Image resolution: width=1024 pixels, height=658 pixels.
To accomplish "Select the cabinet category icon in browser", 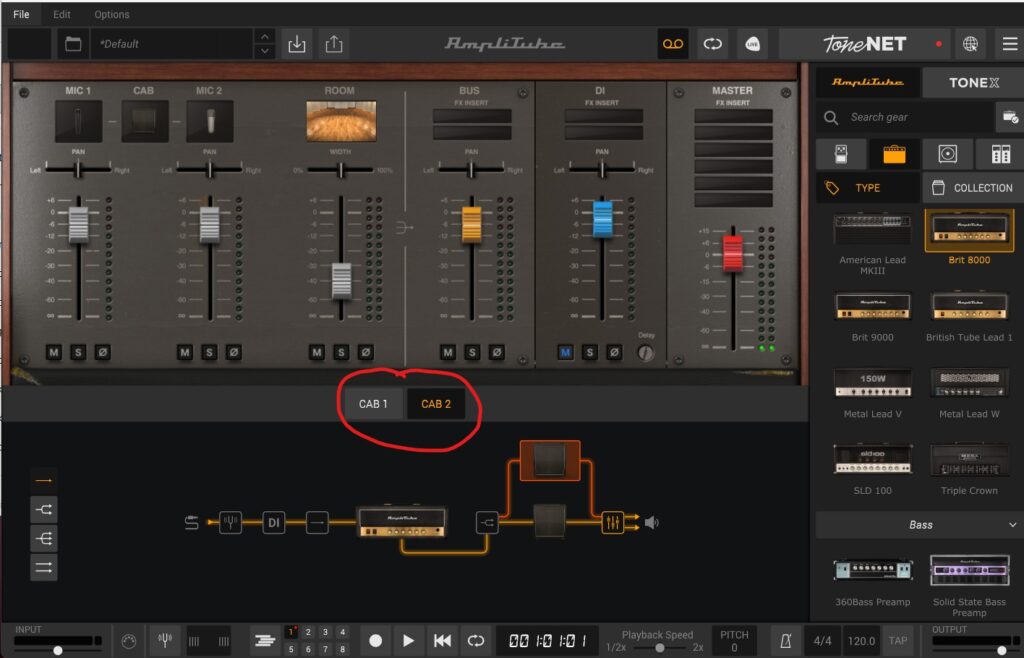I will [945, 154].
